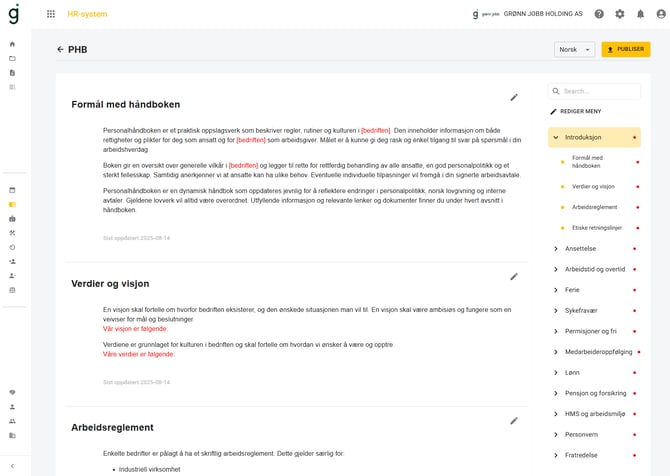Open the tools wrench icon in sidebar

click(12, 233)
